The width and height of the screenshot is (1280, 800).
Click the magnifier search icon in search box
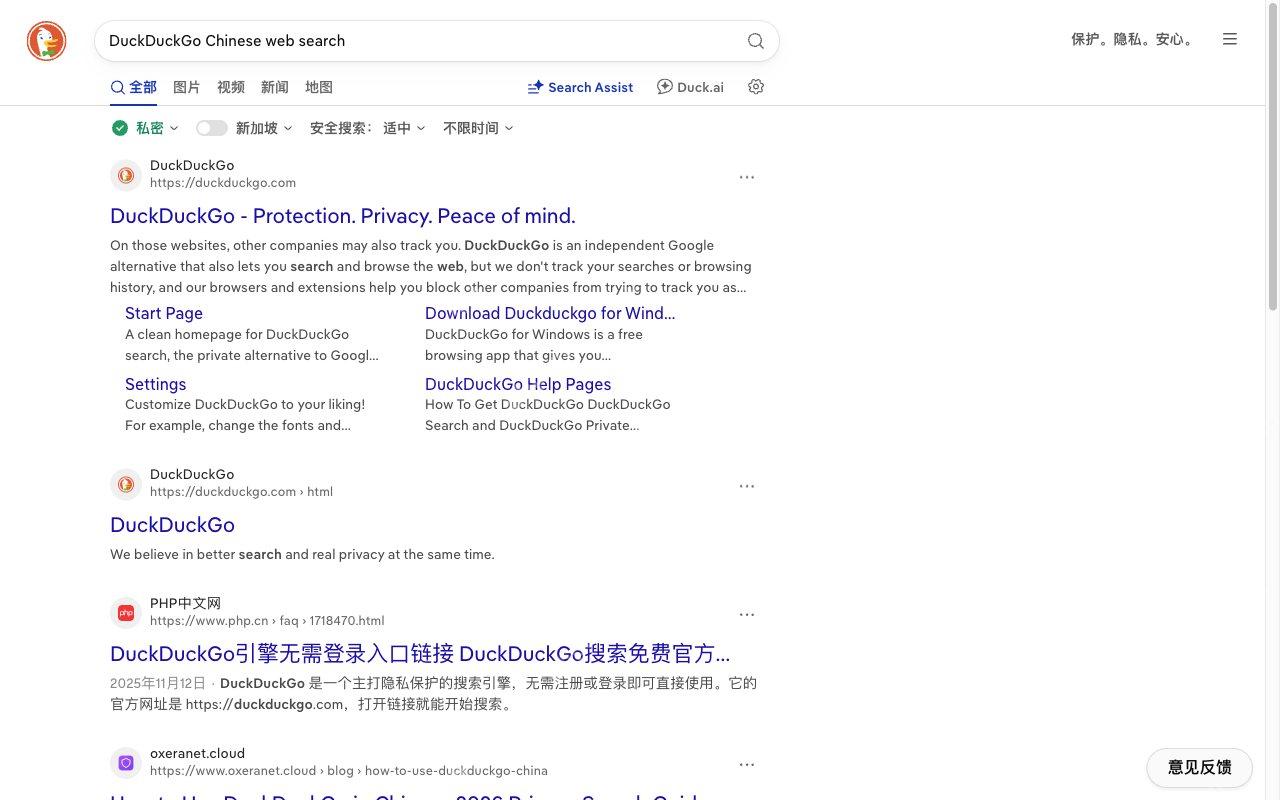756,41
